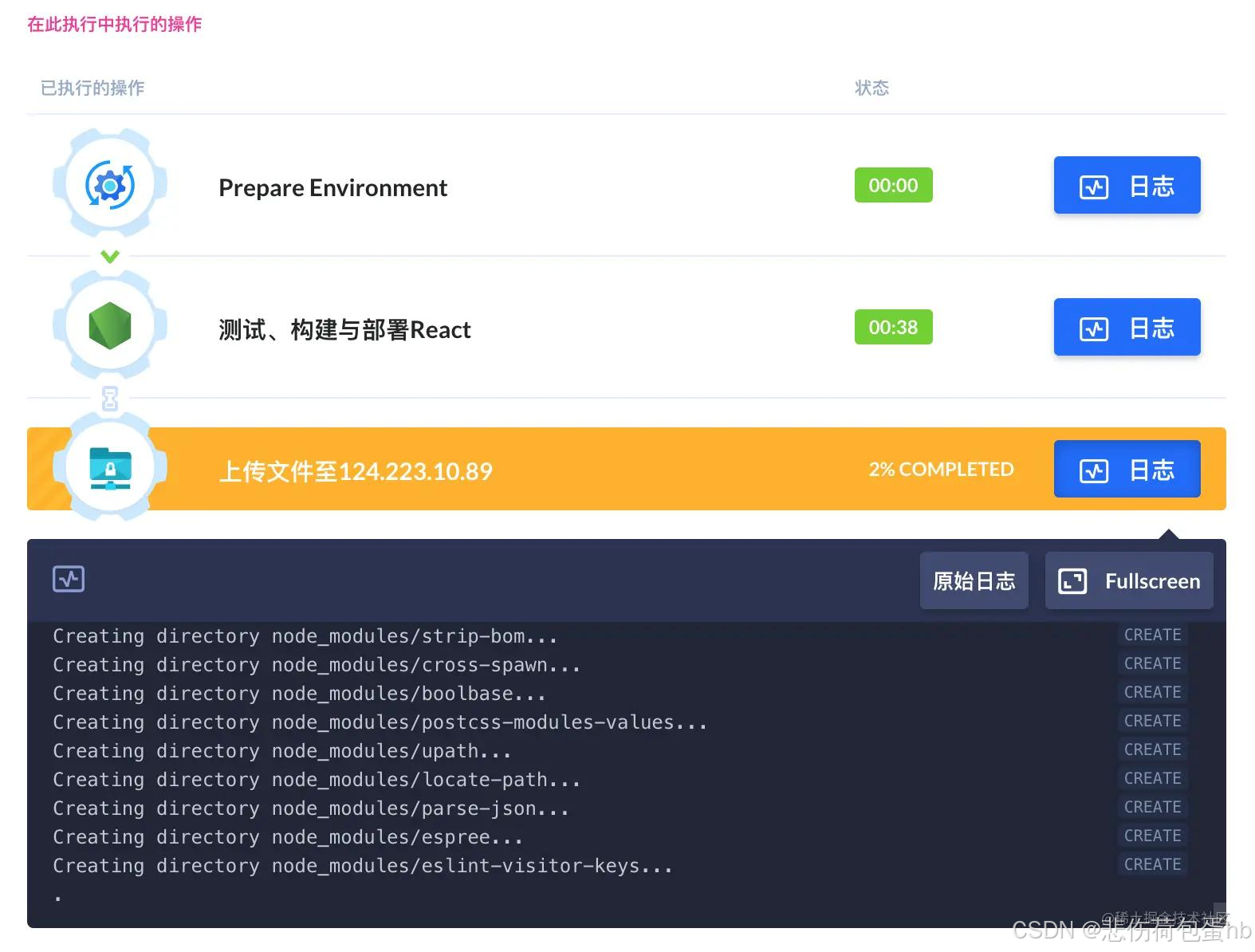Click the 已执行的操作 column header
This screenshot has width=1255, height=952.
92,88
